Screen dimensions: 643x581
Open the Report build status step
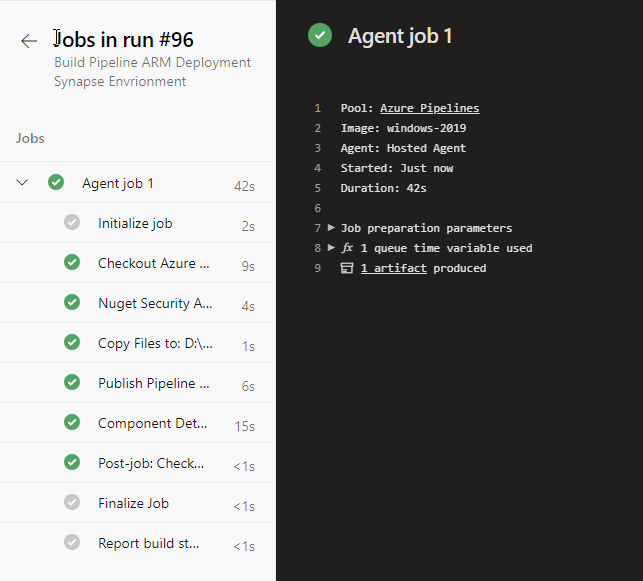click(x=149, y=543)
